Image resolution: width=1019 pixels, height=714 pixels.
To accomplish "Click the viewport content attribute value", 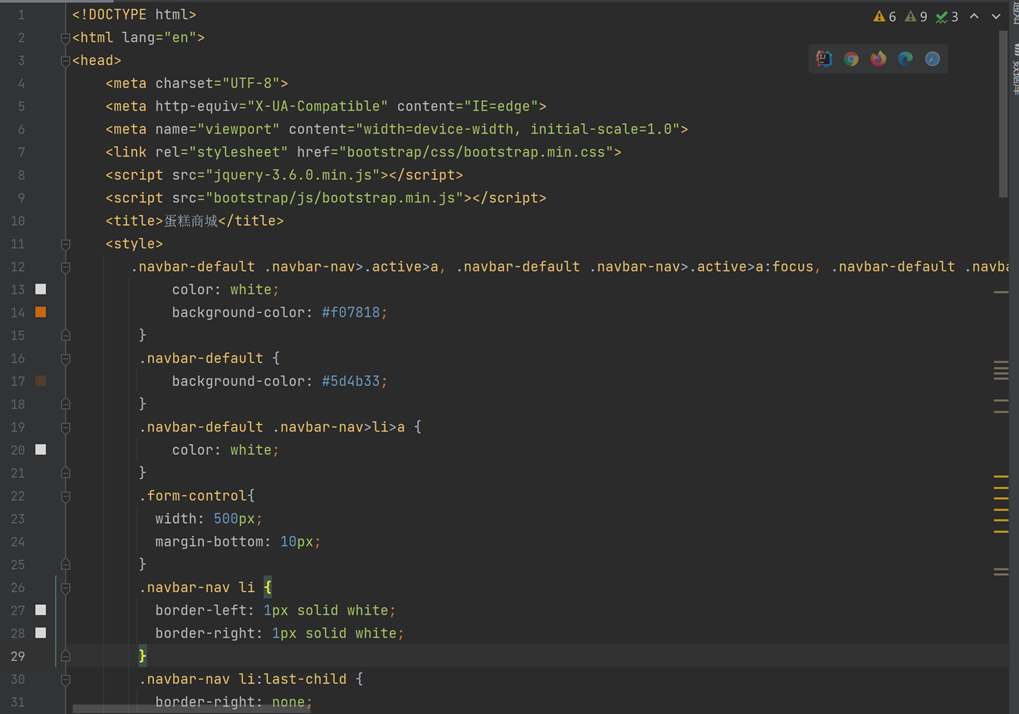I will [518, 129].
